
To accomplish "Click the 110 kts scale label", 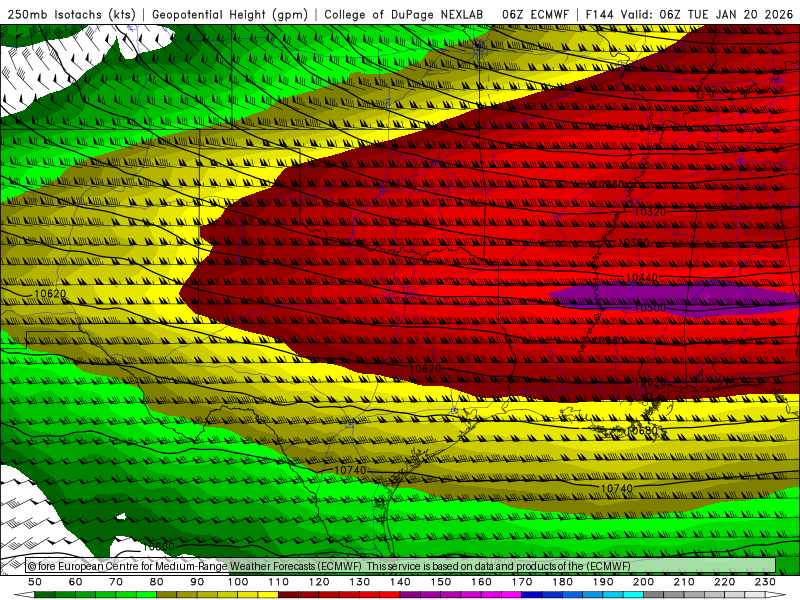I will tap(279, 582).
